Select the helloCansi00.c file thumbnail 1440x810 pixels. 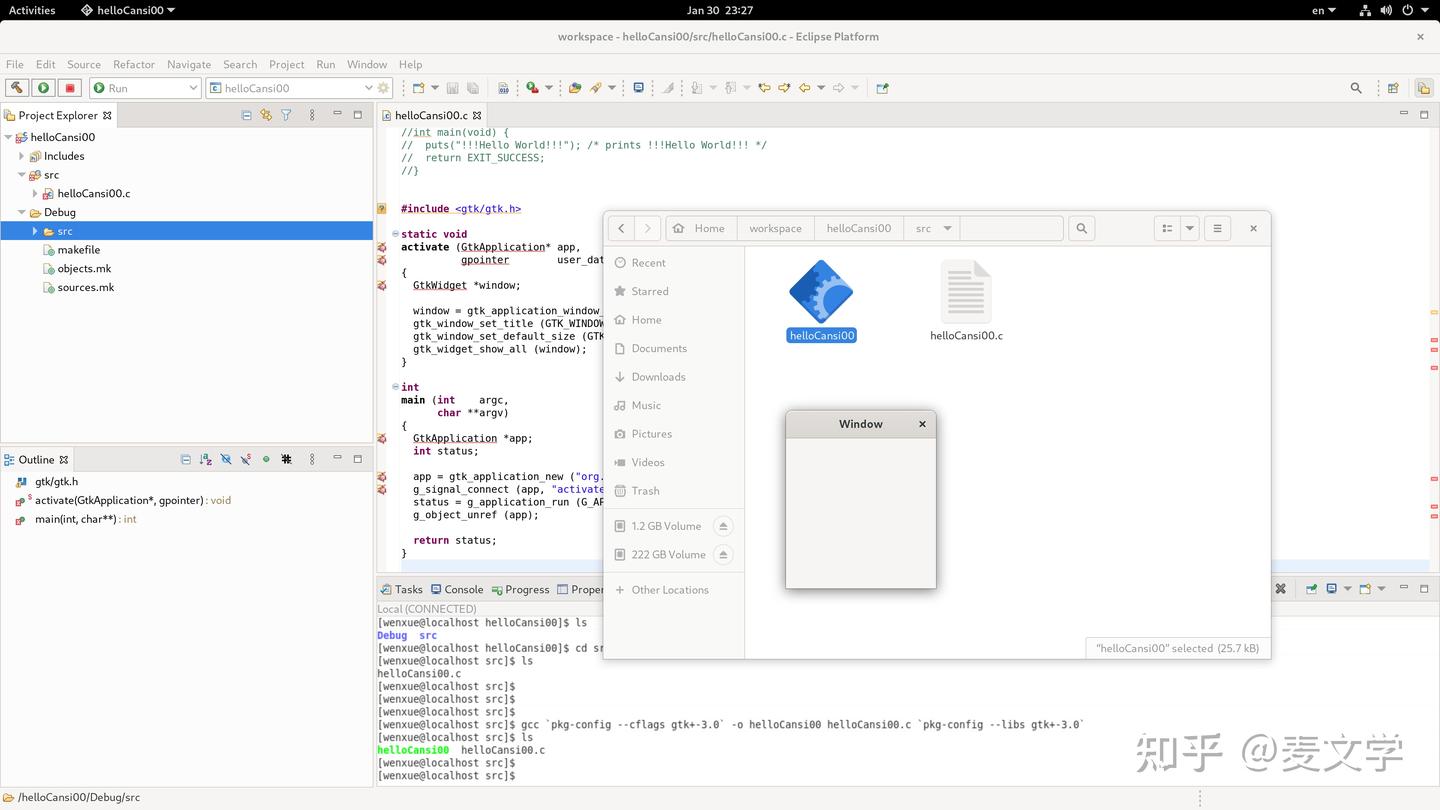(966, 291)
